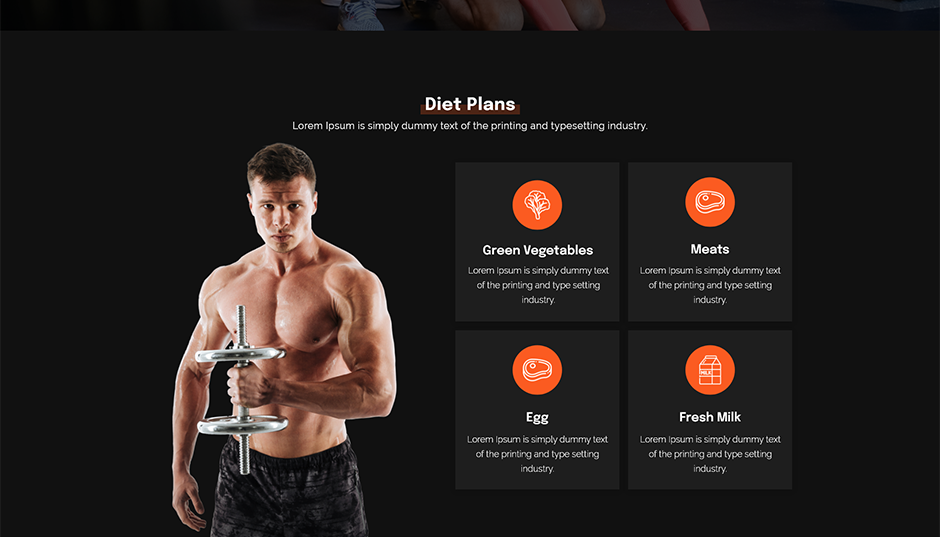Click the pink leg in the top banner
940x537 pixels.
[689, 15]
